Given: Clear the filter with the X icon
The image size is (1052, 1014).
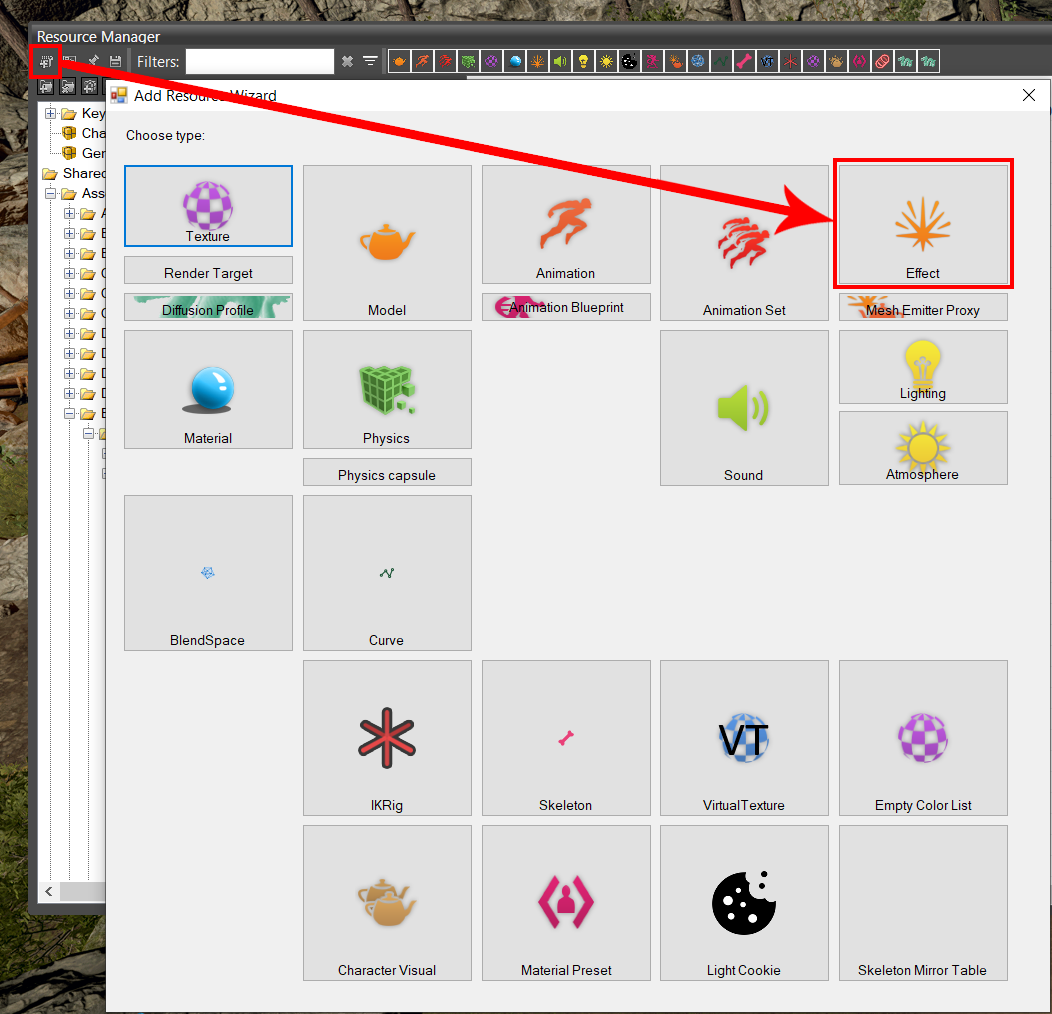Looking at the screenshot, I should [347, 62].
